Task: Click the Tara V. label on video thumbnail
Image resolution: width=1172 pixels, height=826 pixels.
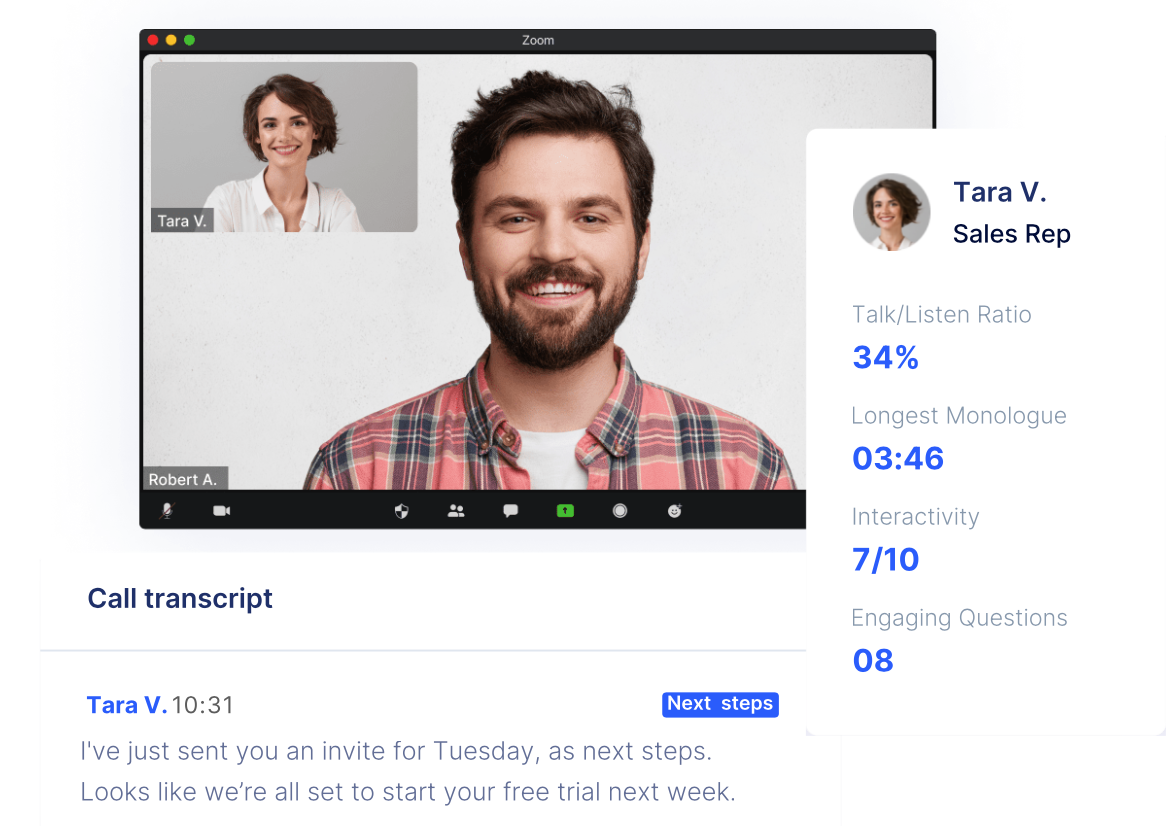Action: click(x=182, y=221)
